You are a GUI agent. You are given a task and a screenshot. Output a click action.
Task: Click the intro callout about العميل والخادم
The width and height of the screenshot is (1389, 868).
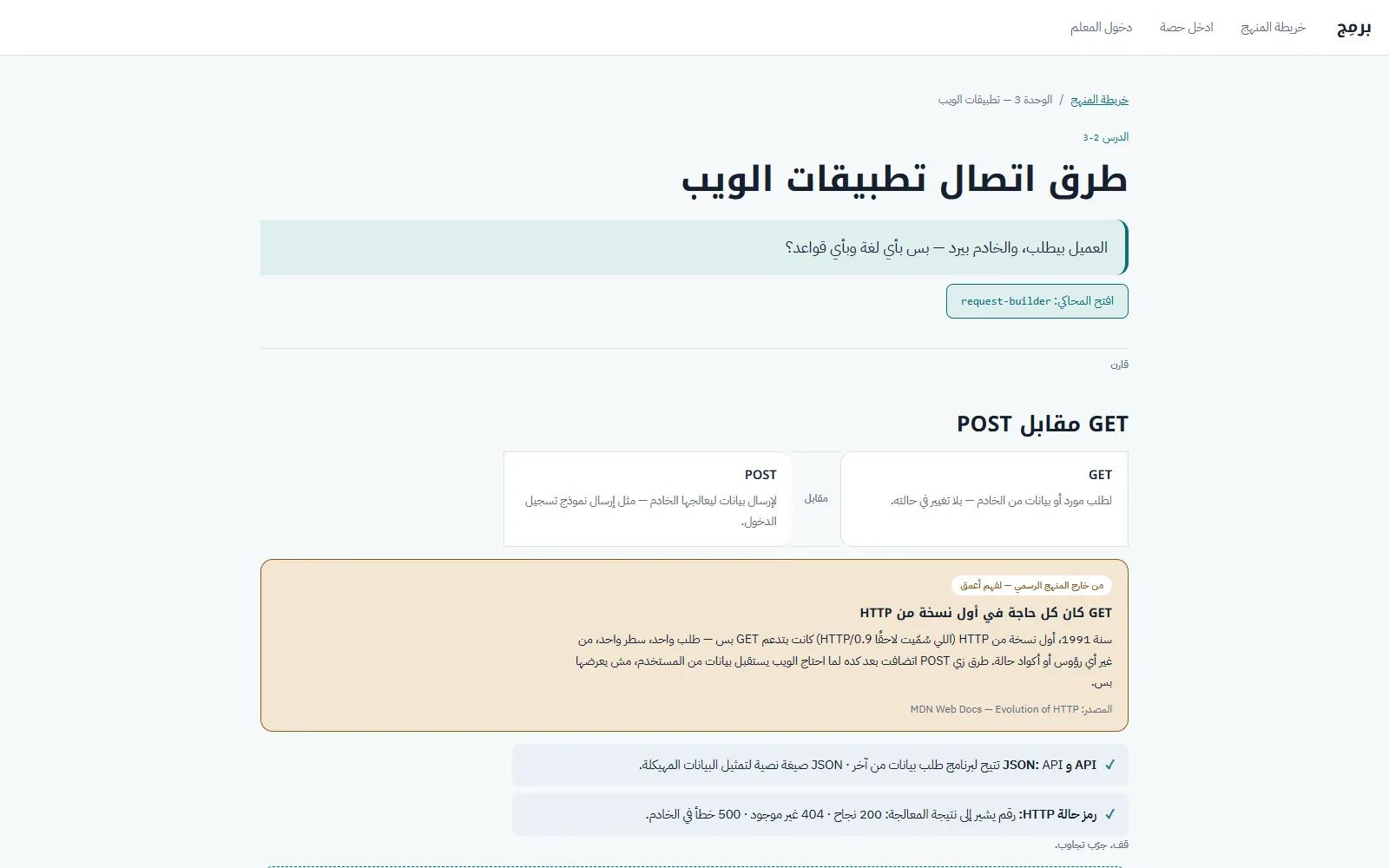point(694,247)
